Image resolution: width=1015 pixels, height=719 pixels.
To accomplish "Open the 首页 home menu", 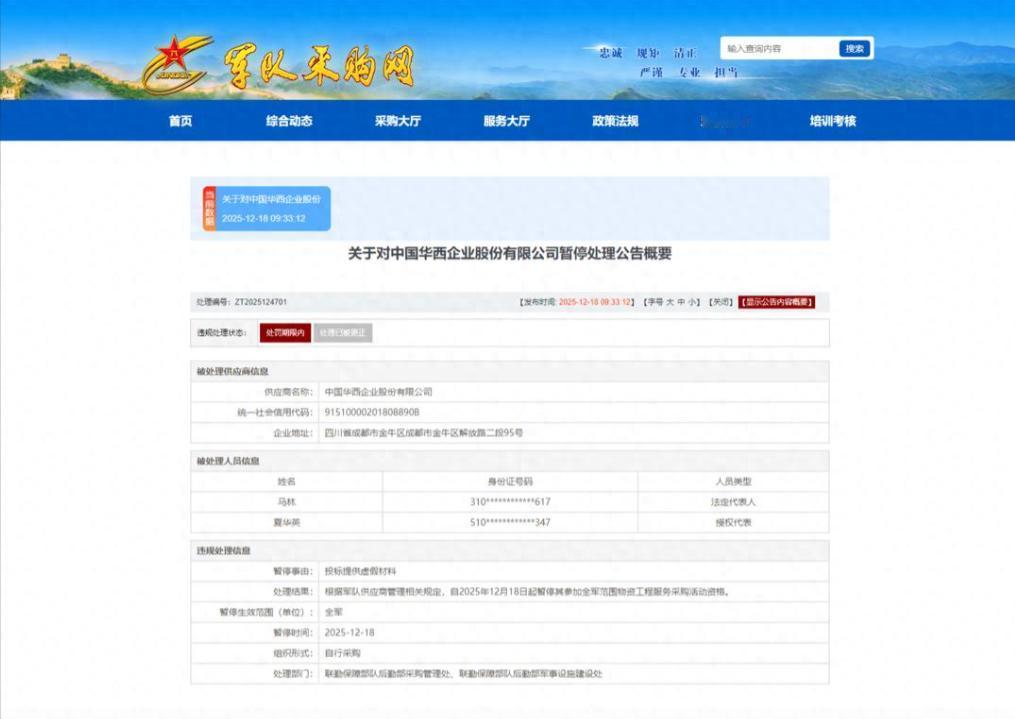I will 181,121.
